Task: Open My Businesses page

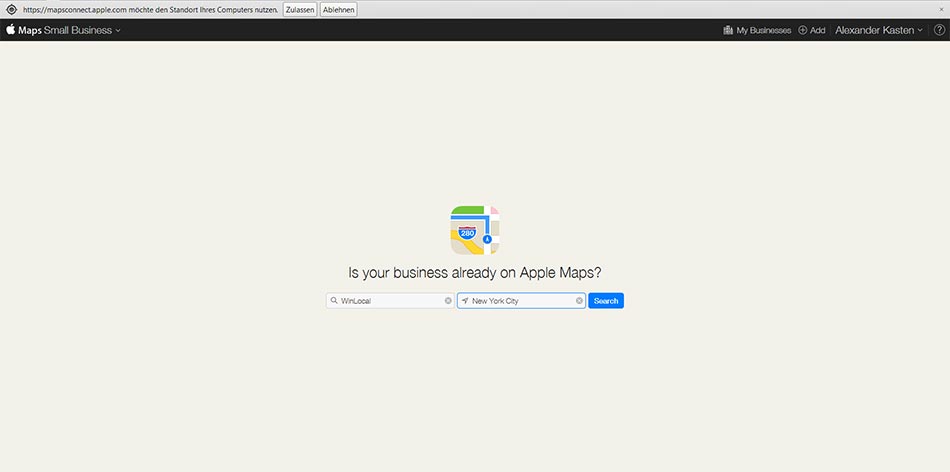Action: point(757,30)
